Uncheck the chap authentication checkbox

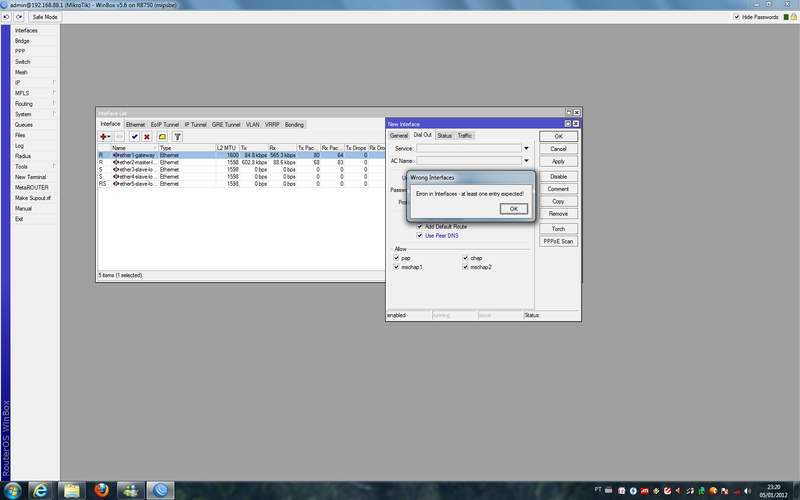[x=465, y=258]
